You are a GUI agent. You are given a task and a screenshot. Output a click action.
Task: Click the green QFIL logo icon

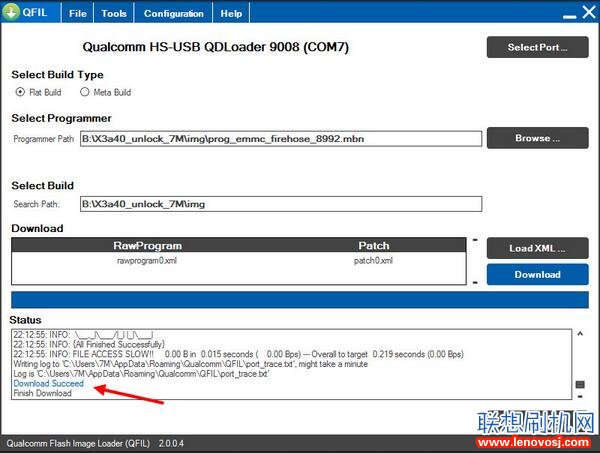[11, 12]
